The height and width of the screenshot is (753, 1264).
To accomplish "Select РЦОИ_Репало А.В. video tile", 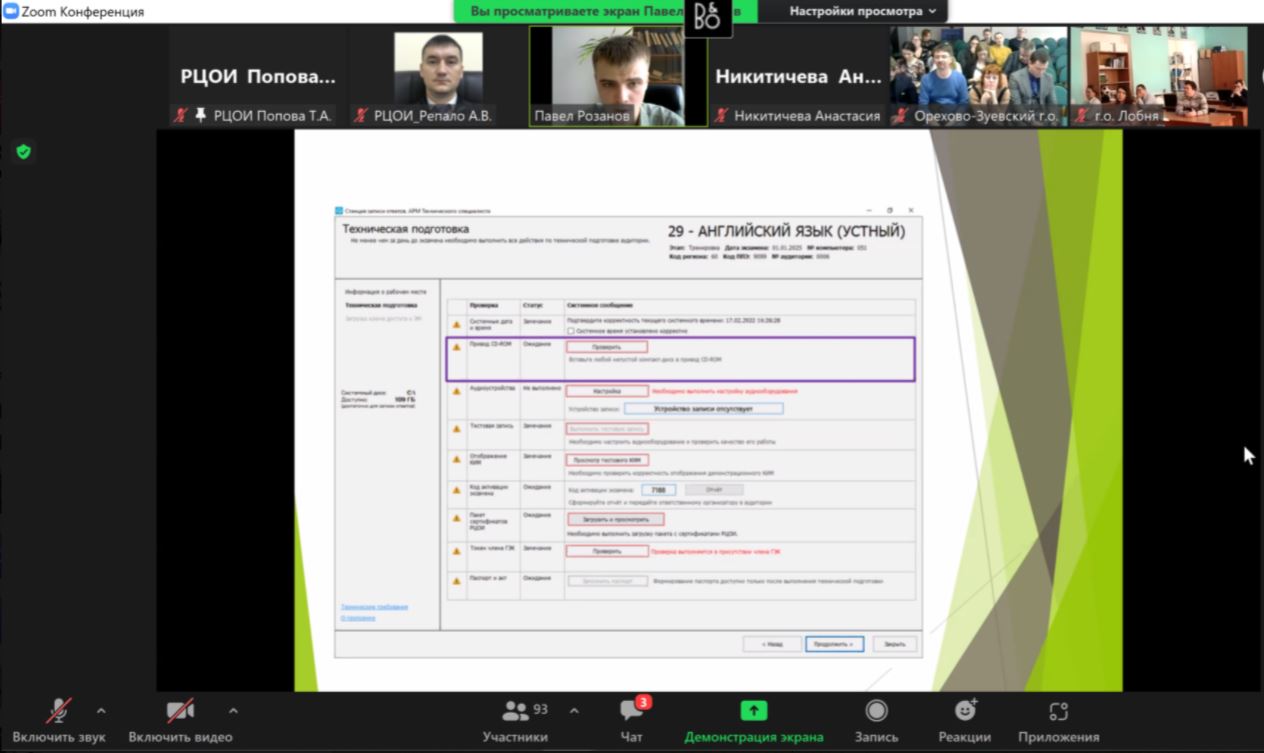I will pos(438,76).
